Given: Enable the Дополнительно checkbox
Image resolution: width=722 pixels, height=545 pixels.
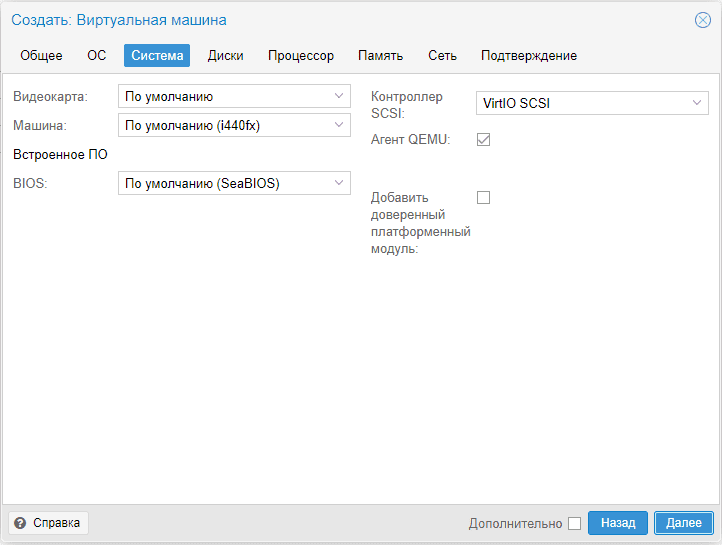Looking at the screenshot, I should tap(574, 523).
